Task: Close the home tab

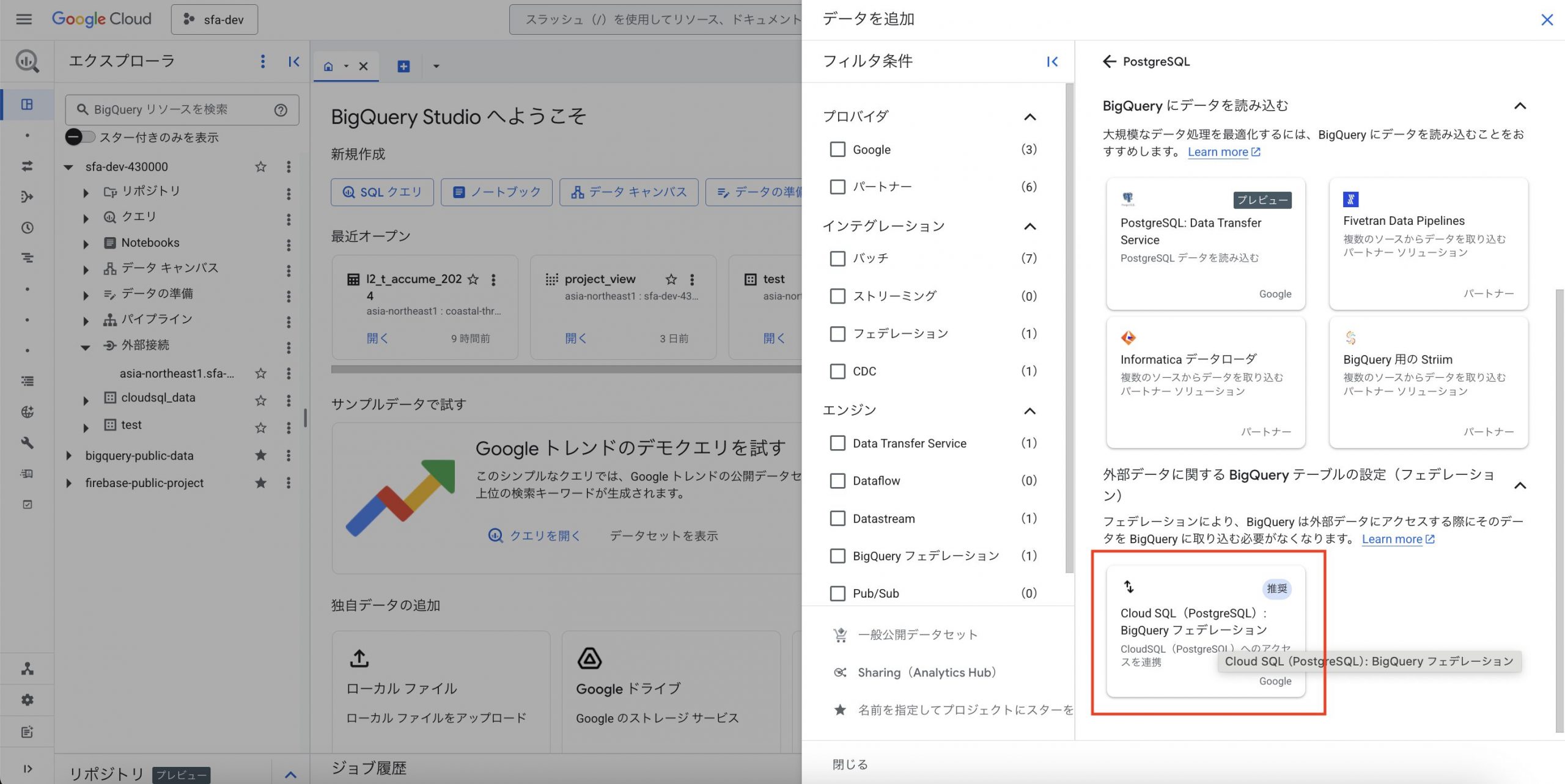Action: (x=363, y=66)
